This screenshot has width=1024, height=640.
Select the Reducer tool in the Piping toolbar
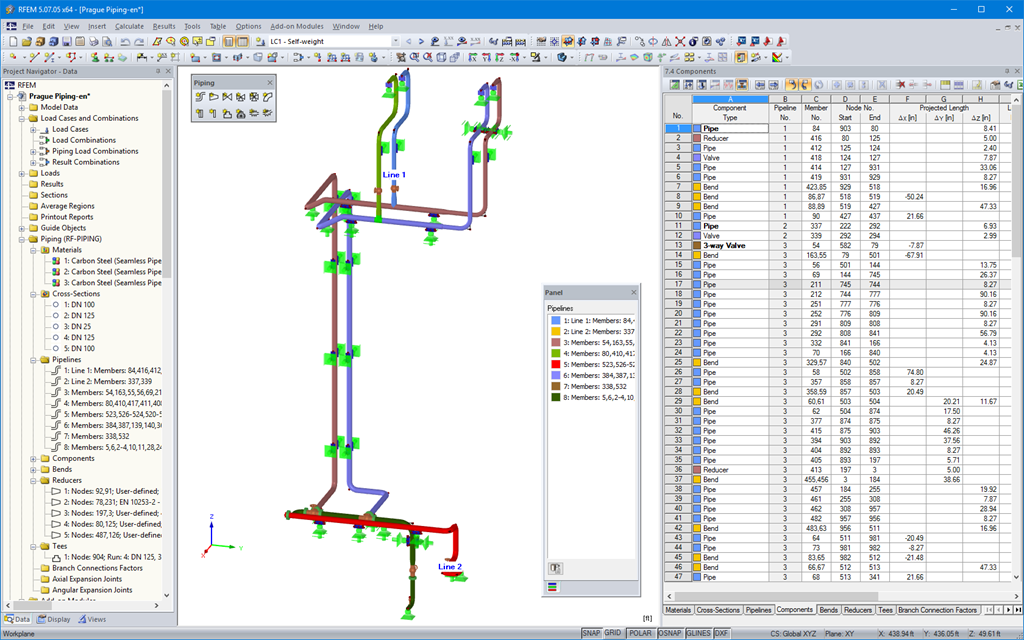pyautogui.click(x=214, y=97)
